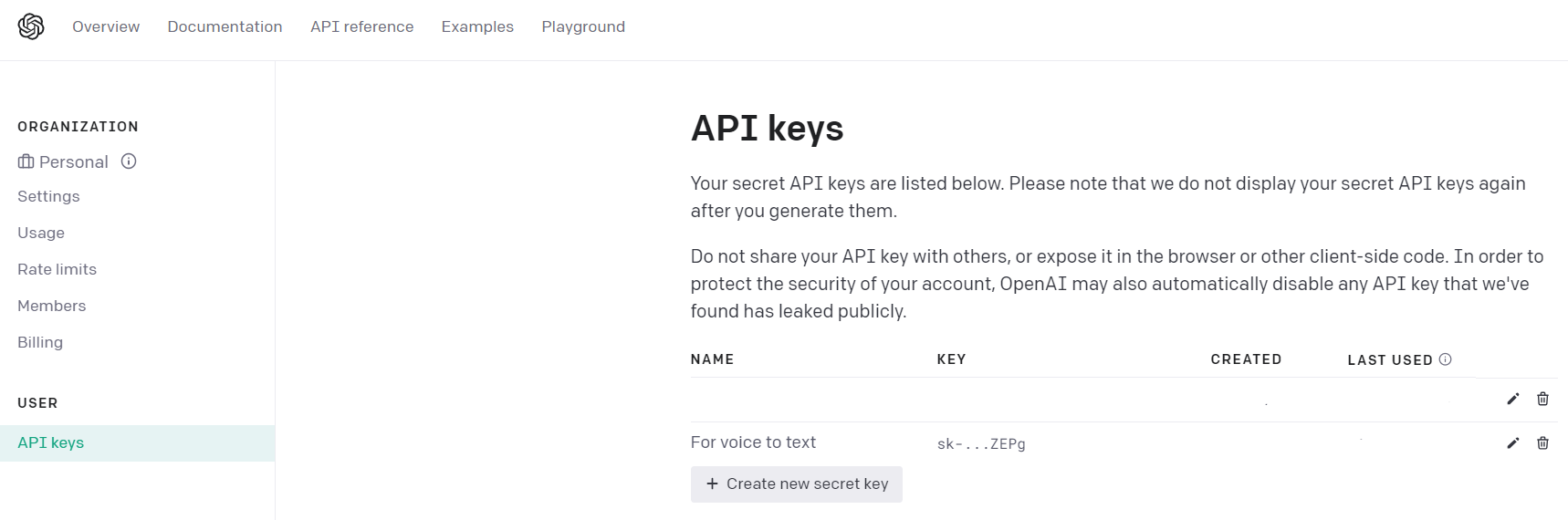
Task: Edit the first unnamed API key
Action: (x=1512, y=399)
